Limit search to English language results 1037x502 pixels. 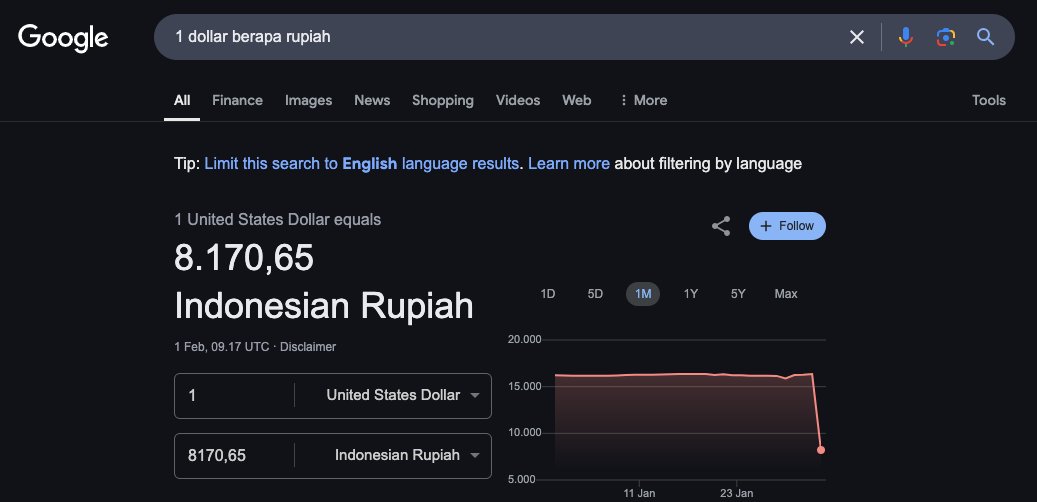(362, 163)
